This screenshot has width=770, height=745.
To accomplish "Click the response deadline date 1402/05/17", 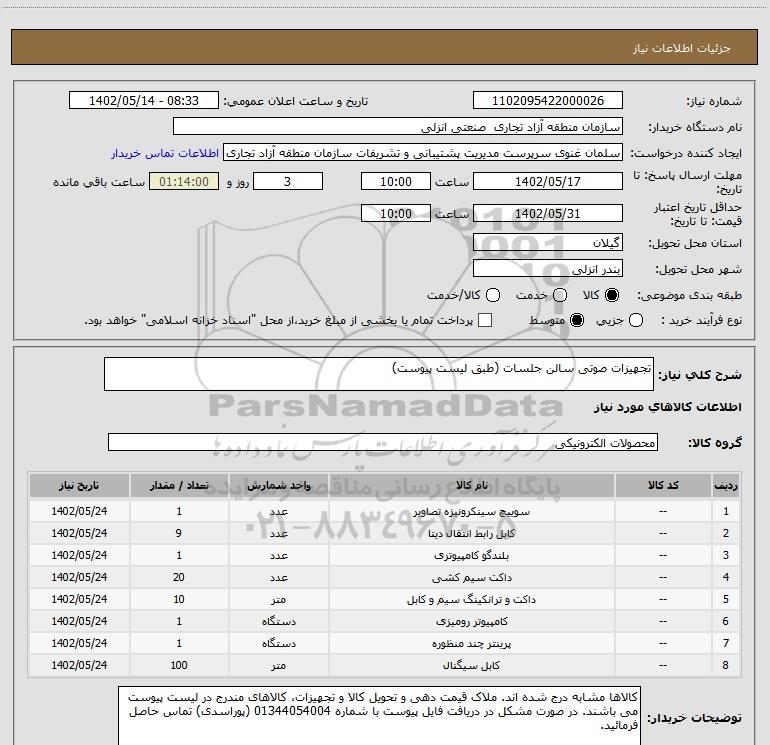I will [548, 181].
